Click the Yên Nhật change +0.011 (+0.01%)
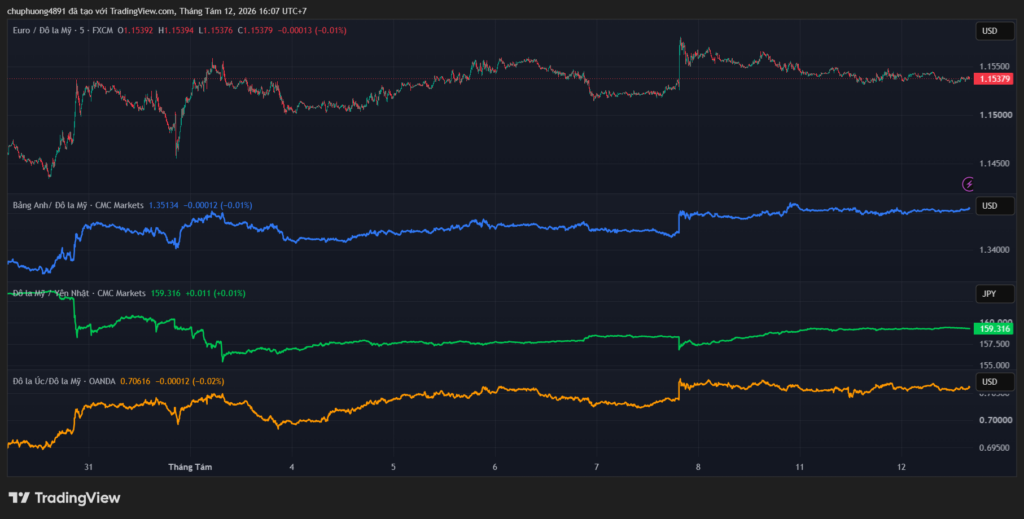 216,294
